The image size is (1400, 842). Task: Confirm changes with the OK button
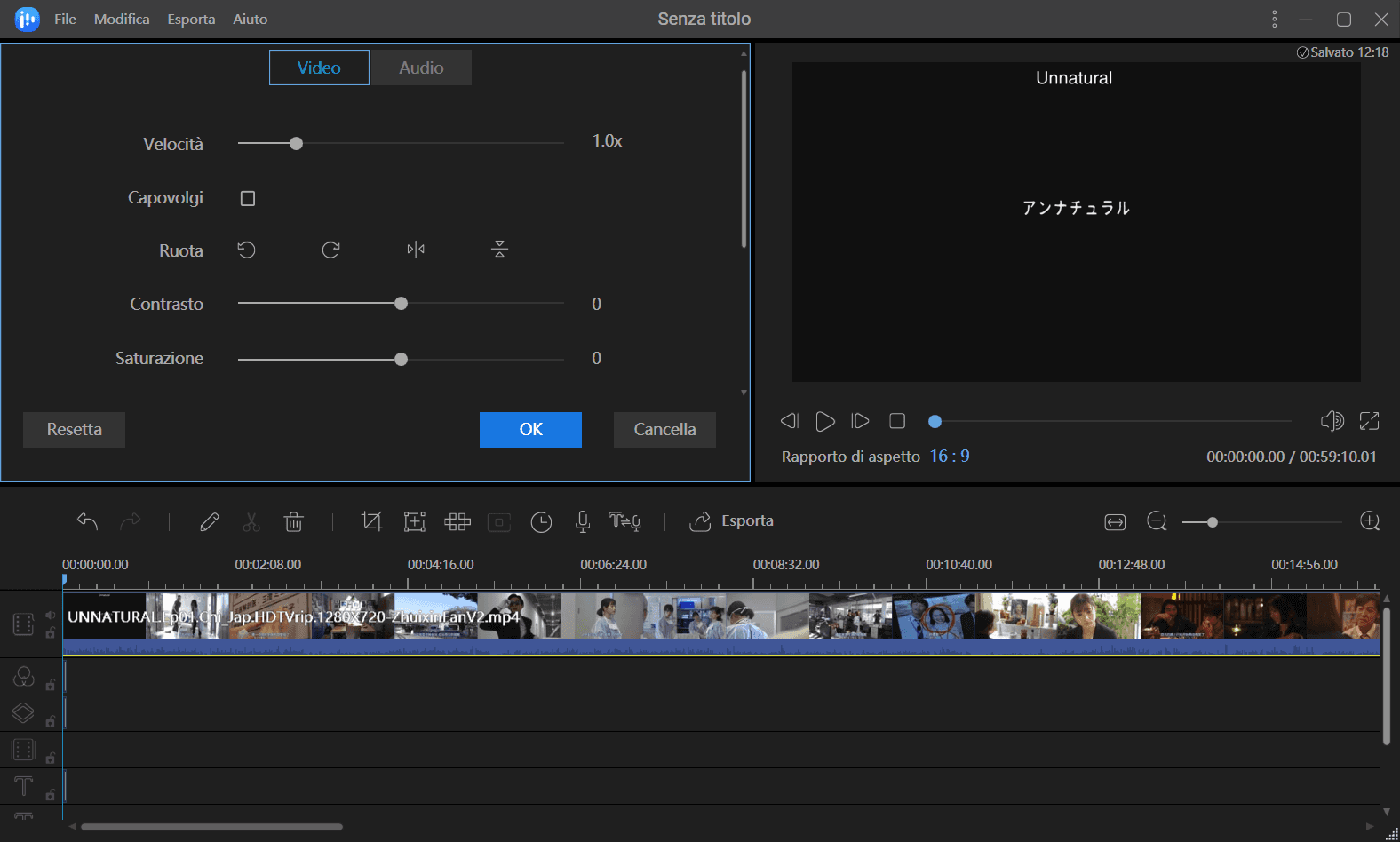tap(530, 430)
